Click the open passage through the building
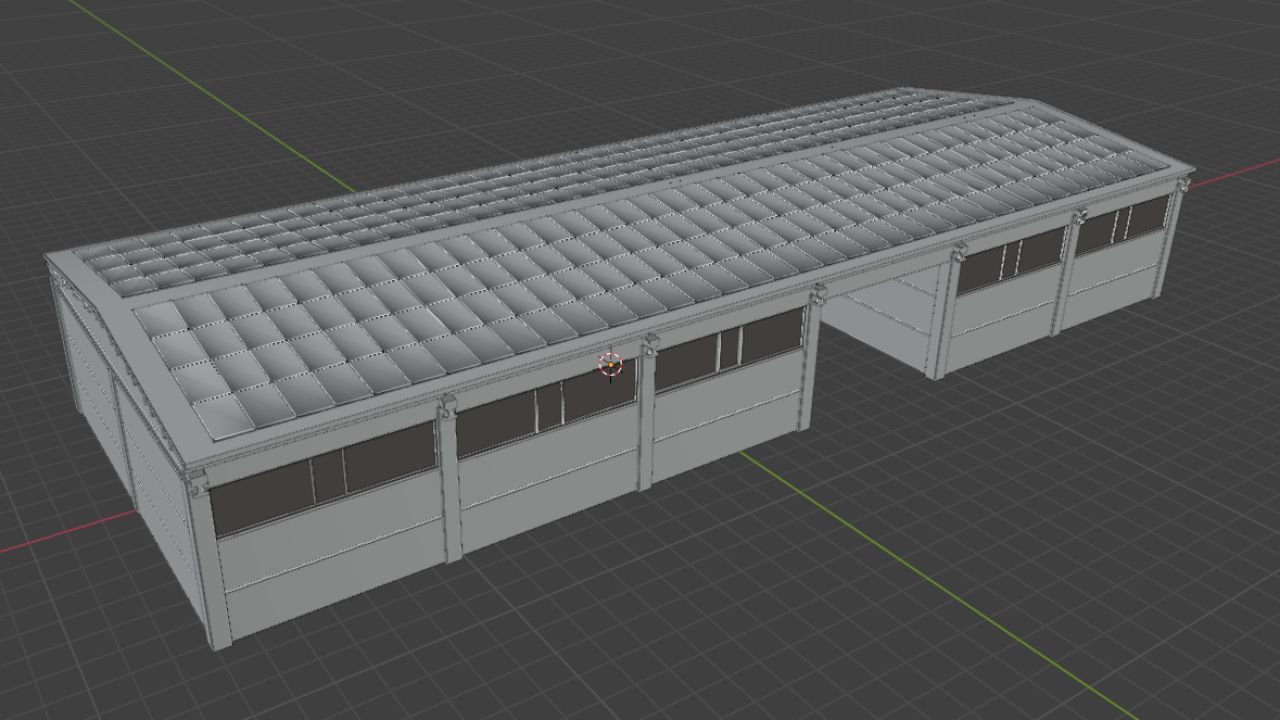 (882, 320)
